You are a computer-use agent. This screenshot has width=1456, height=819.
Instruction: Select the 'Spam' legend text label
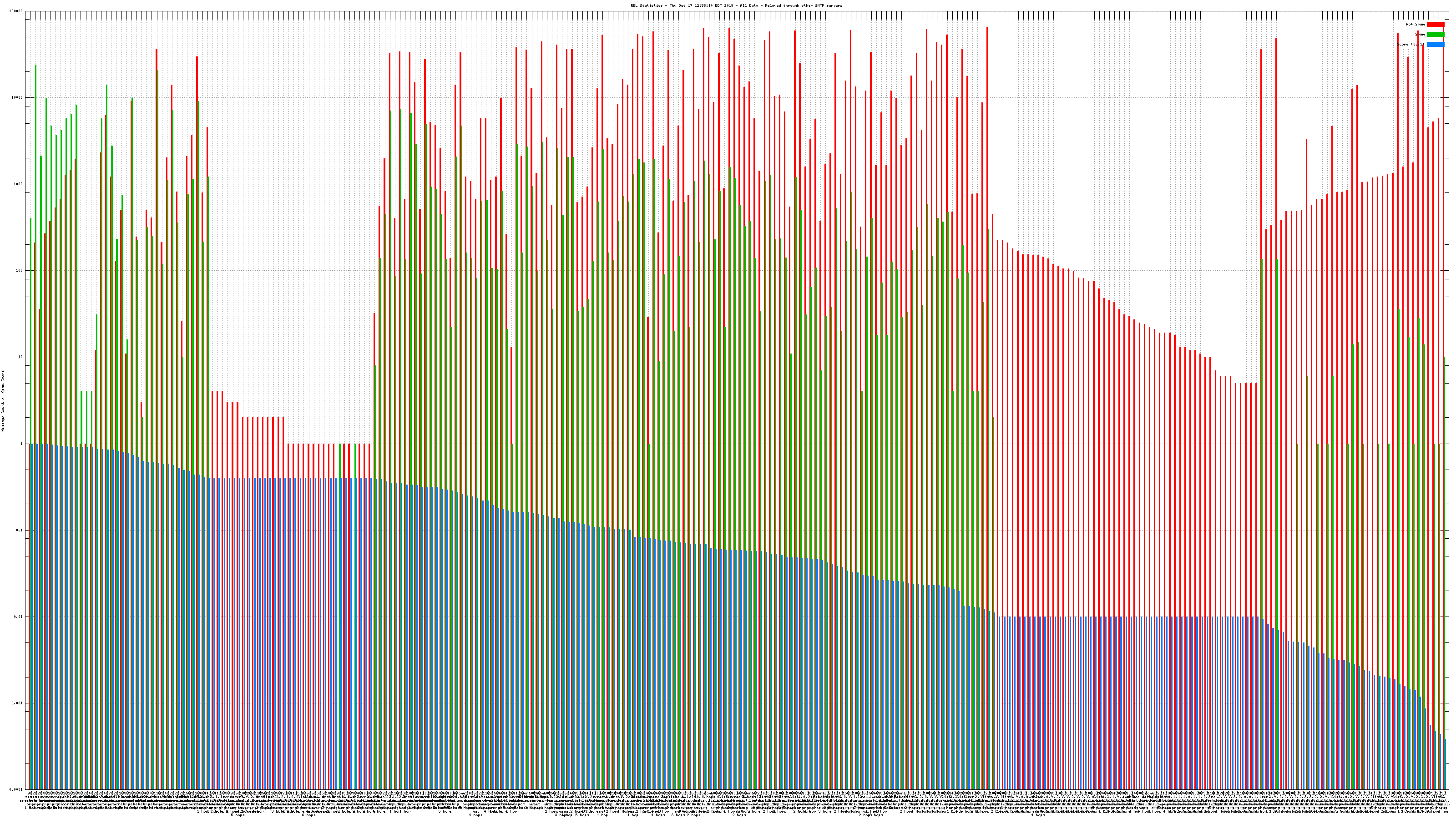(1420, 35)
